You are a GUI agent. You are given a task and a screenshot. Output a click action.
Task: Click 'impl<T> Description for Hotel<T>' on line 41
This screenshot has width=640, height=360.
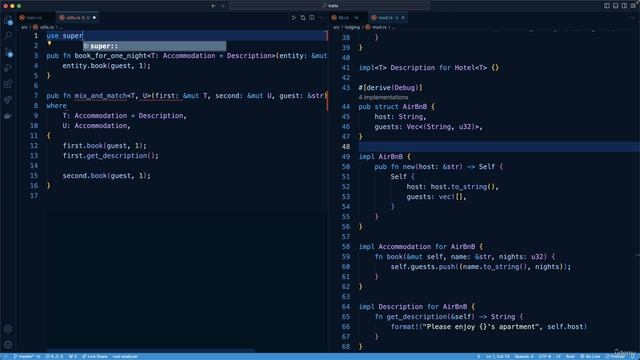point(422,67)
